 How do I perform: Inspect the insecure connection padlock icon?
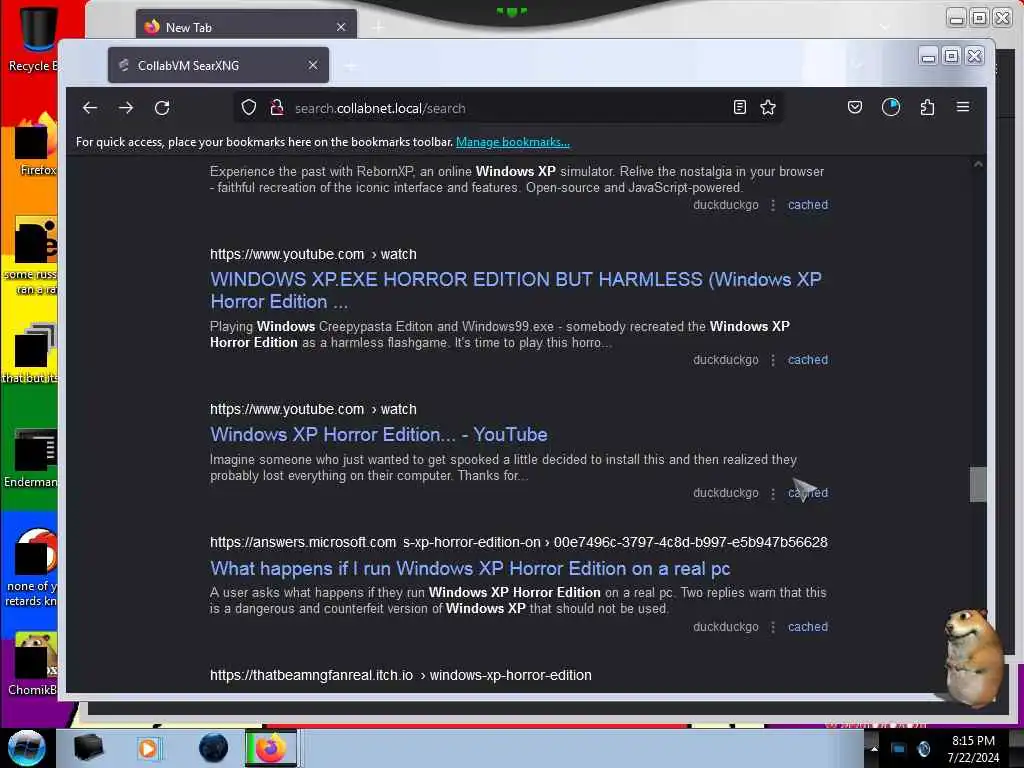pos(277,108)
